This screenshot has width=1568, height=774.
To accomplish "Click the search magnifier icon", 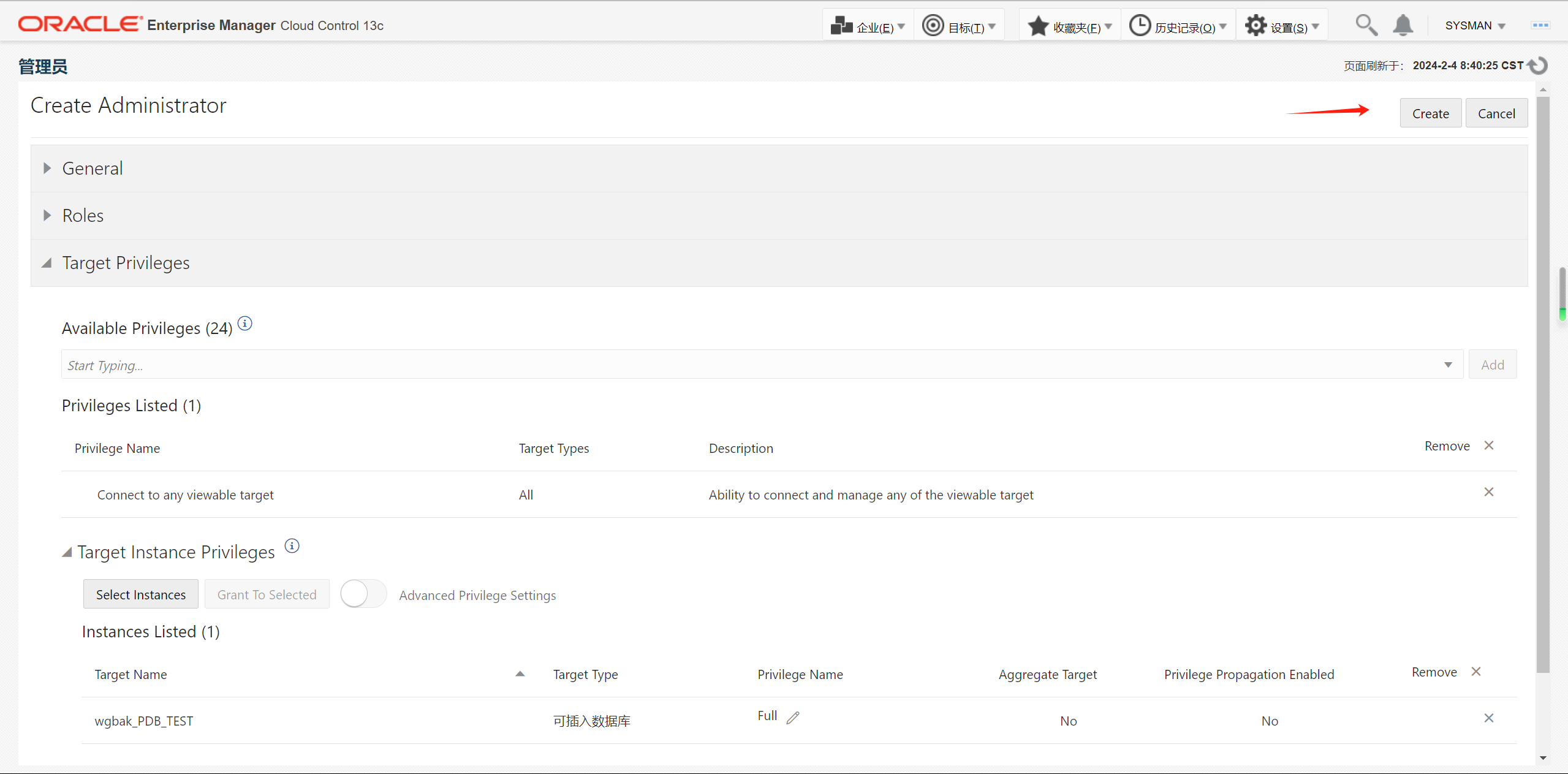I will (x=1366, y=25).
